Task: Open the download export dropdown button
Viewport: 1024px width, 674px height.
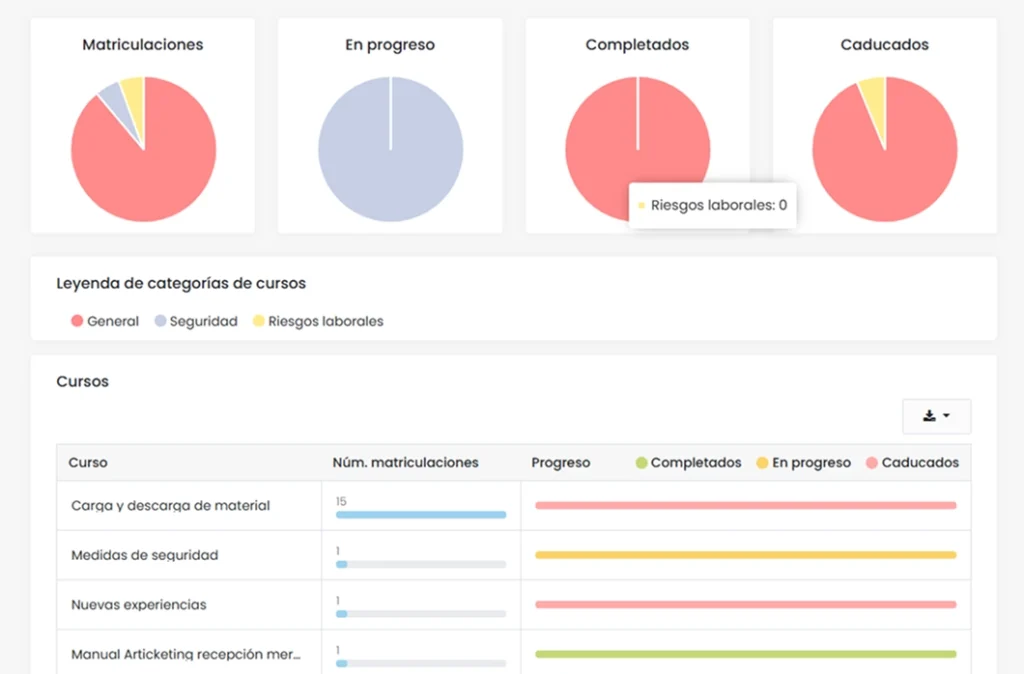Action: pyautogui.click(x=936, y=416)
